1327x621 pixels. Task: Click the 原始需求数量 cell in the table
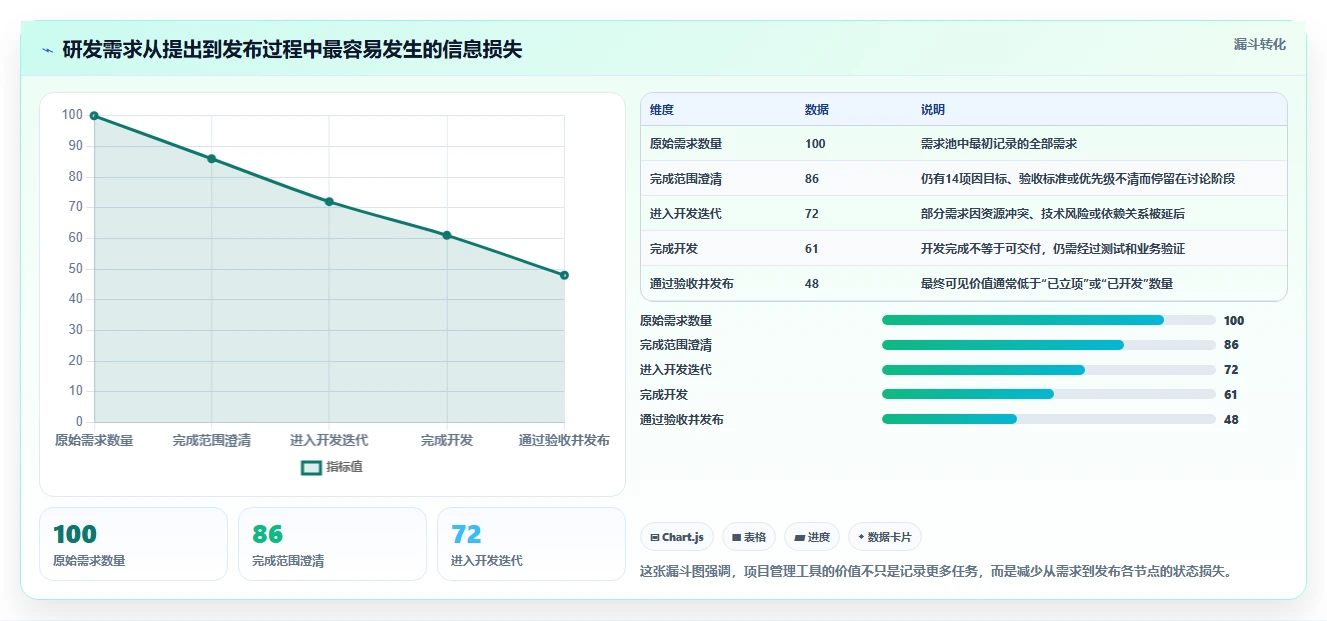(686, 144)
